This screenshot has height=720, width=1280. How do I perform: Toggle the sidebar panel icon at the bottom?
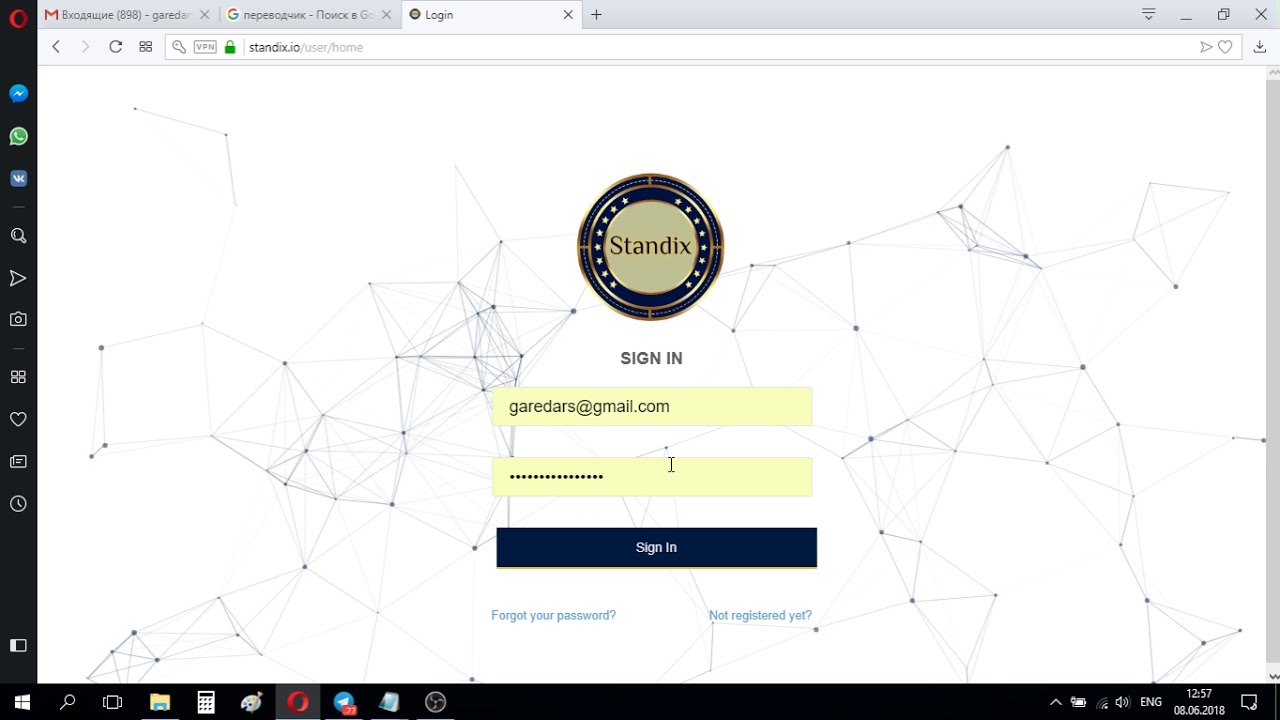pyautogui.click(x=18, y=645)
